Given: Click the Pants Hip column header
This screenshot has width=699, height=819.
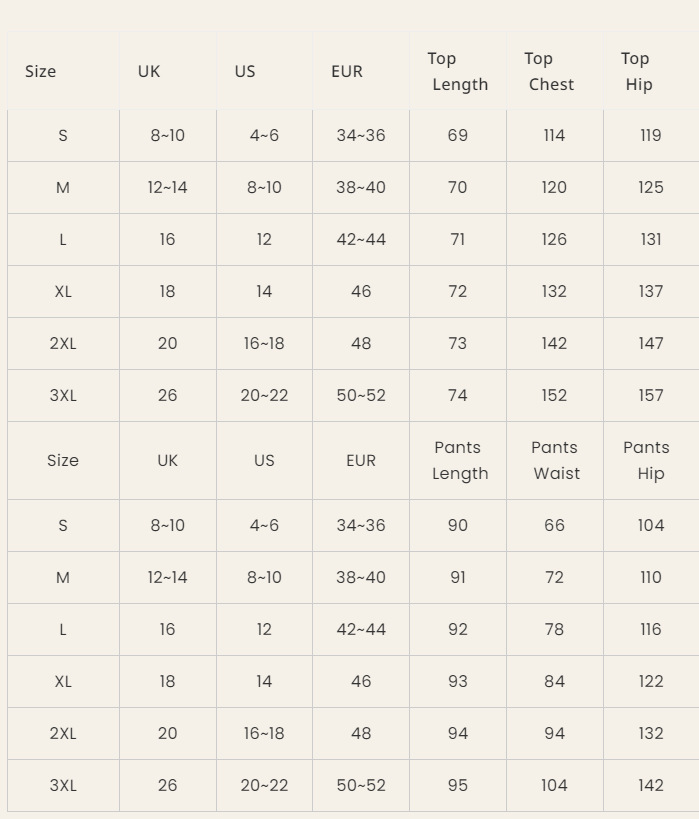Looking at the screenshot, I should pyautogui.click(x=647, y=460).
